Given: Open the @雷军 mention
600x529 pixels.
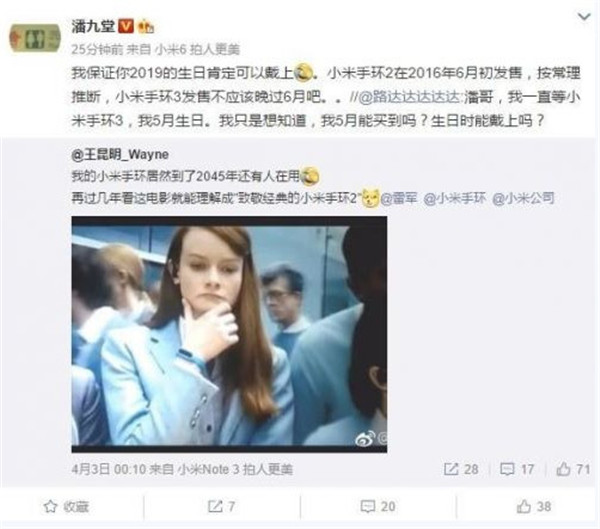Looking at the screenshot, I should point(399,198).
